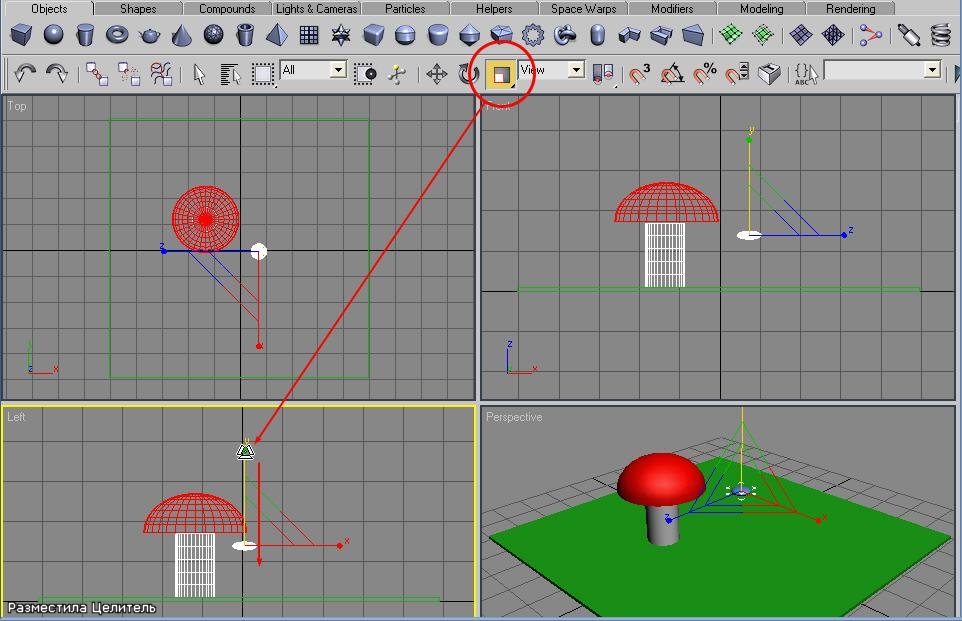Select the L-Ext extrusion icon
This screenshot has height=621, width=962.
coord(629,35)
